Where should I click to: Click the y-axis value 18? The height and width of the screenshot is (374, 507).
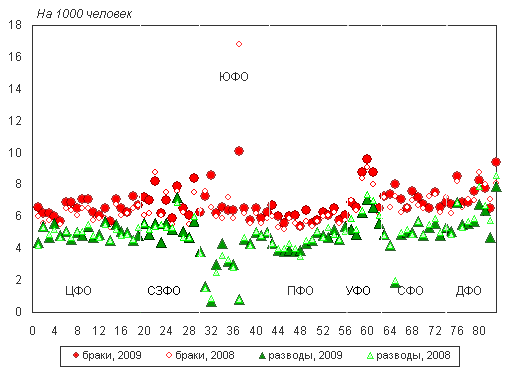point(15,25)
